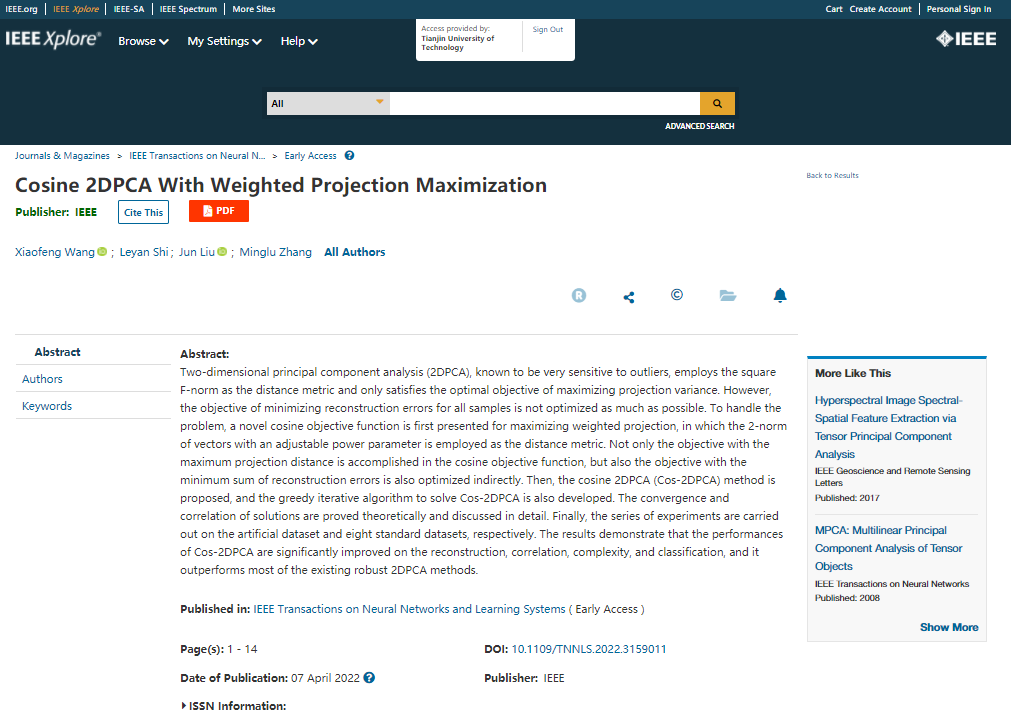Click the IEEE logo
Image resolution: width=1011 pixels, height=721 pixels.
coord(965,39)
